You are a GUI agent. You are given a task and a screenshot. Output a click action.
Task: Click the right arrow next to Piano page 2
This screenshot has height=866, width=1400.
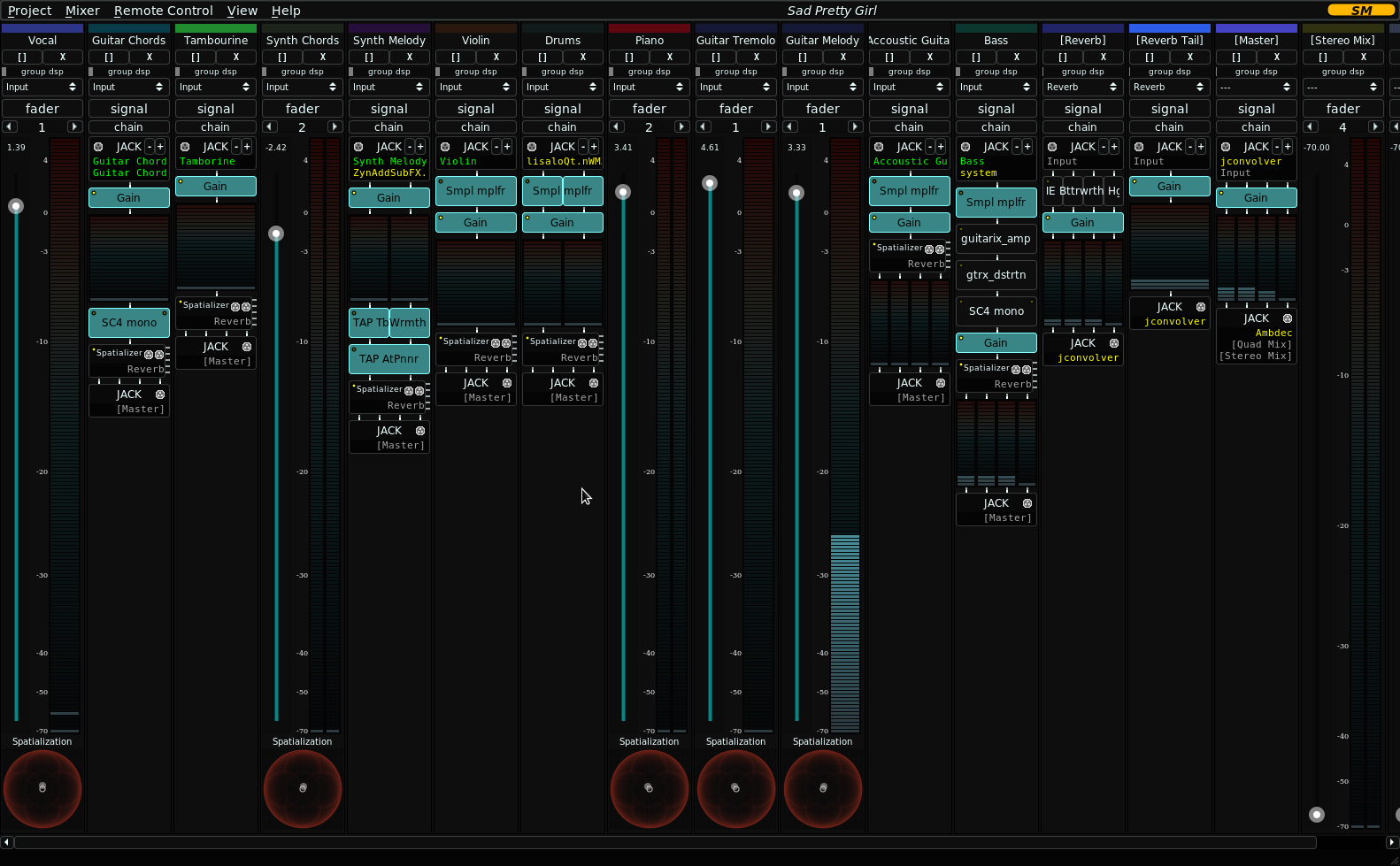(681, 127)
